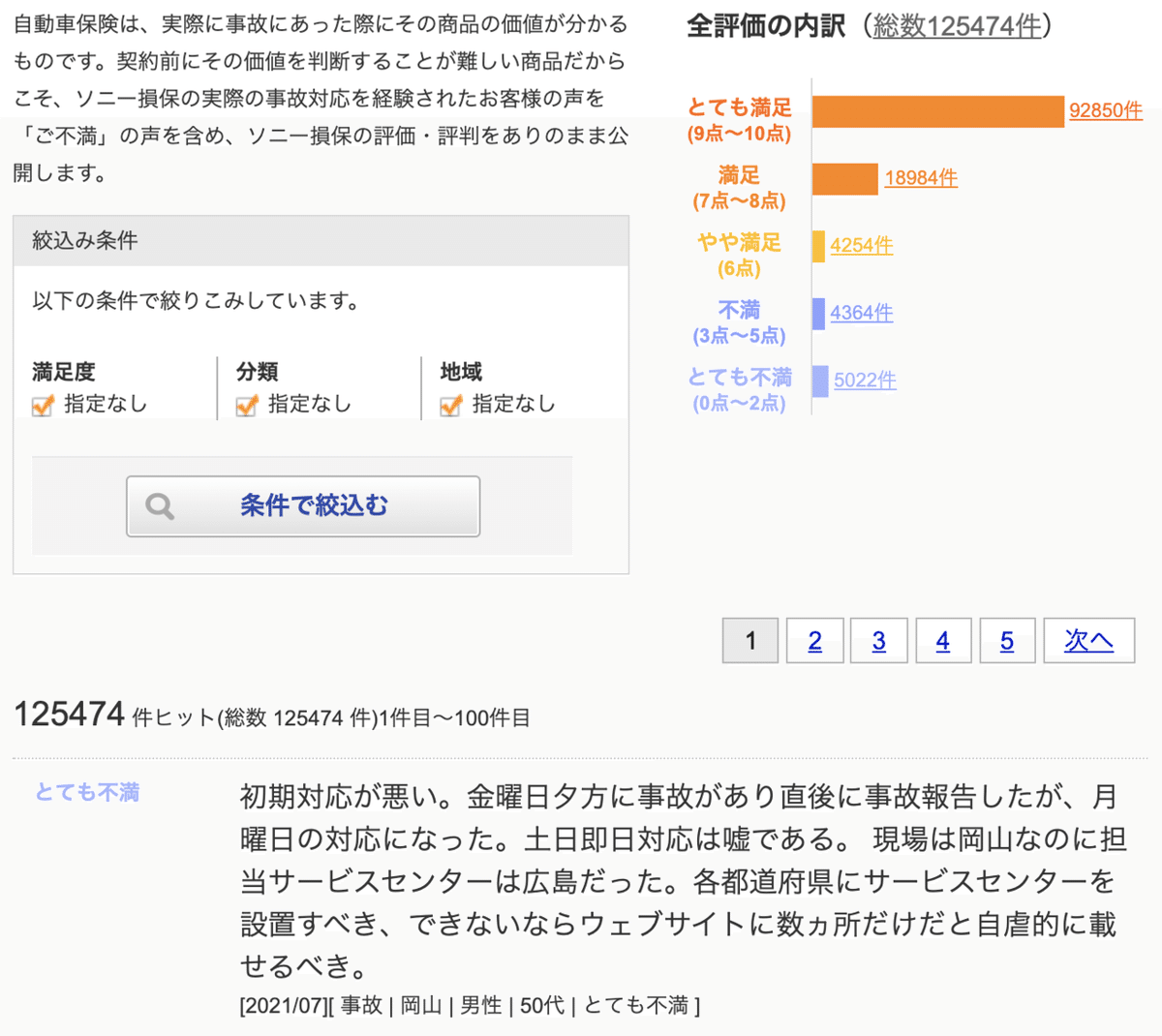Click the yellow やや満足 bar
The height and width of the screenshot is (1036, 1162).
coord(818,246)
